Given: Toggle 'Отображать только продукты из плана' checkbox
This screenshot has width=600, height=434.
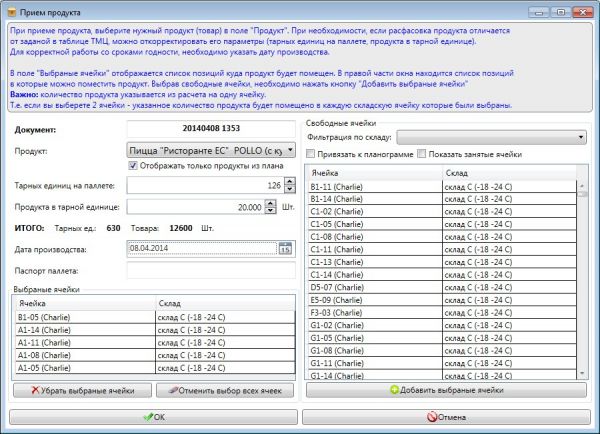Looking at the screenshot, I should (x=133, y=165).
